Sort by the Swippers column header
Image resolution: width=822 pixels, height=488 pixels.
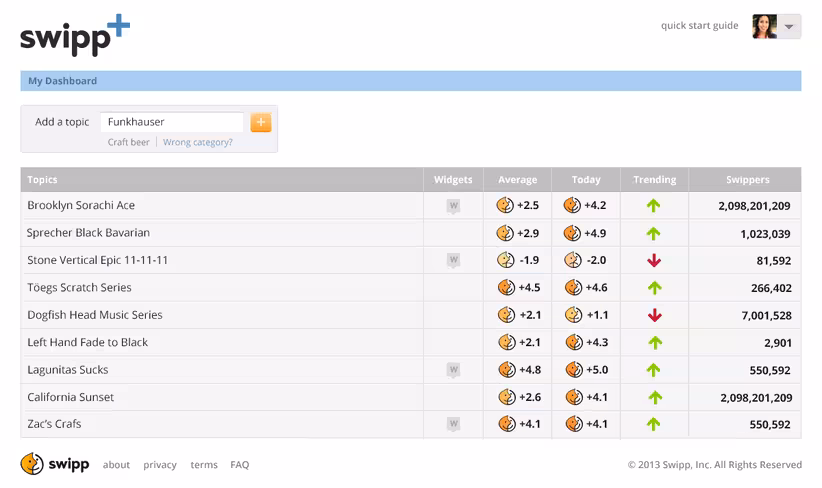(748, 179)
